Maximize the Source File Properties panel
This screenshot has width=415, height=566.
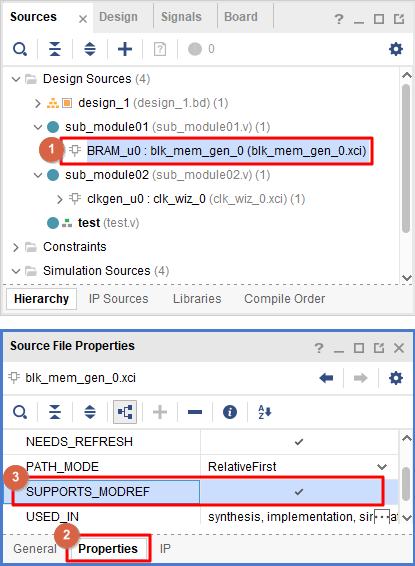pos(359,348)
